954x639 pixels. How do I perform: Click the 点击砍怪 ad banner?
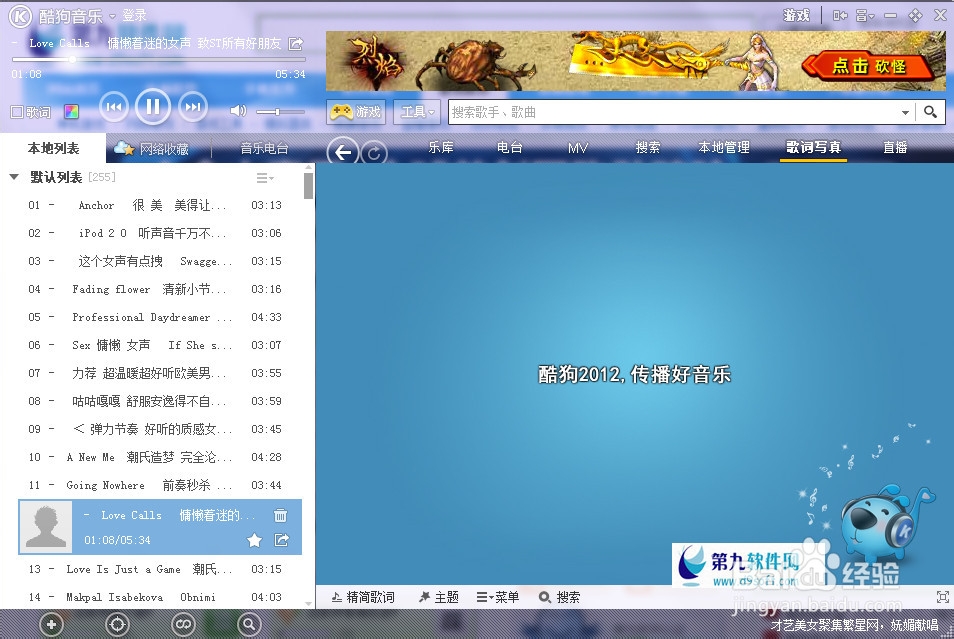click(636, 61)
